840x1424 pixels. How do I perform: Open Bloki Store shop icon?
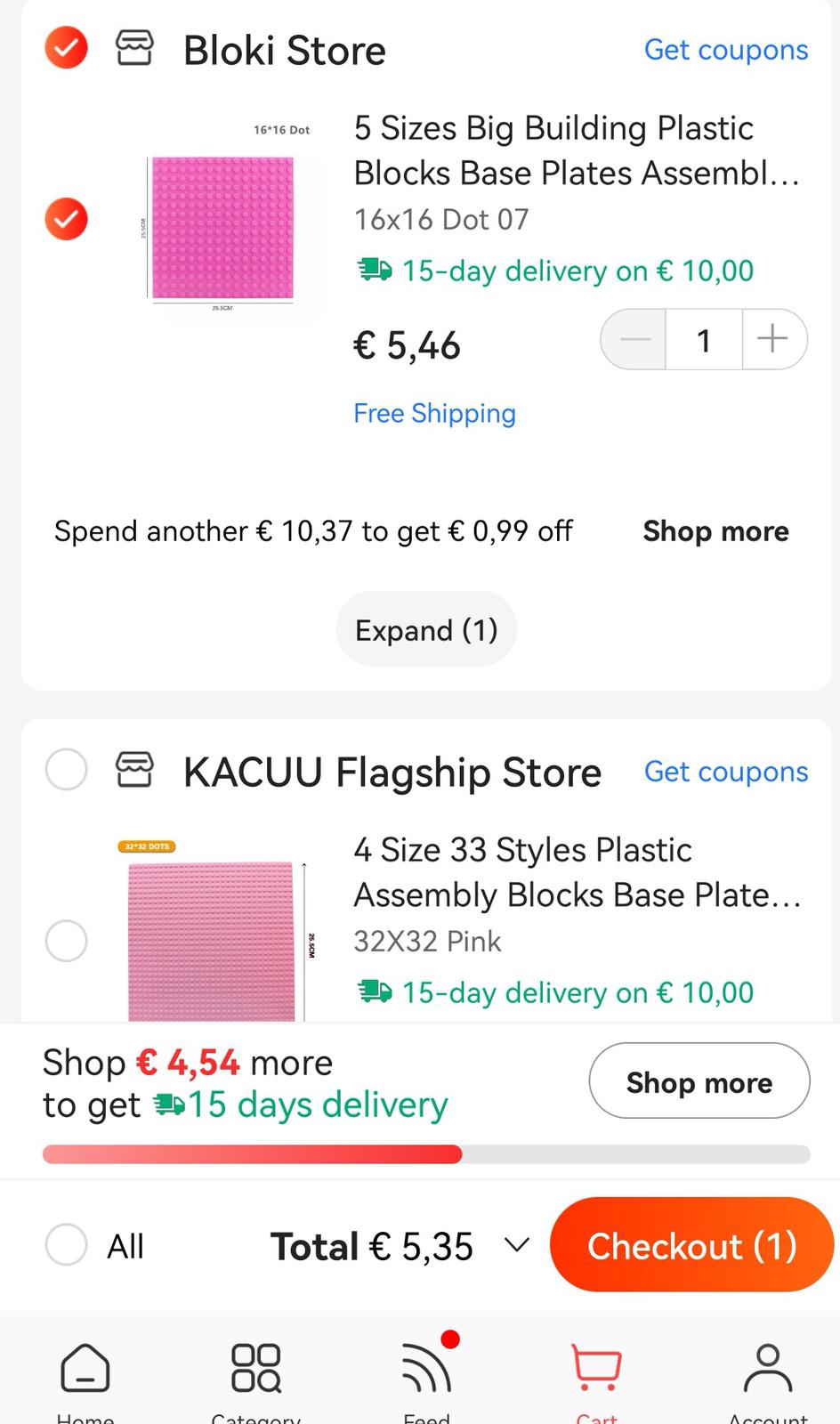(x=134, y=48)
